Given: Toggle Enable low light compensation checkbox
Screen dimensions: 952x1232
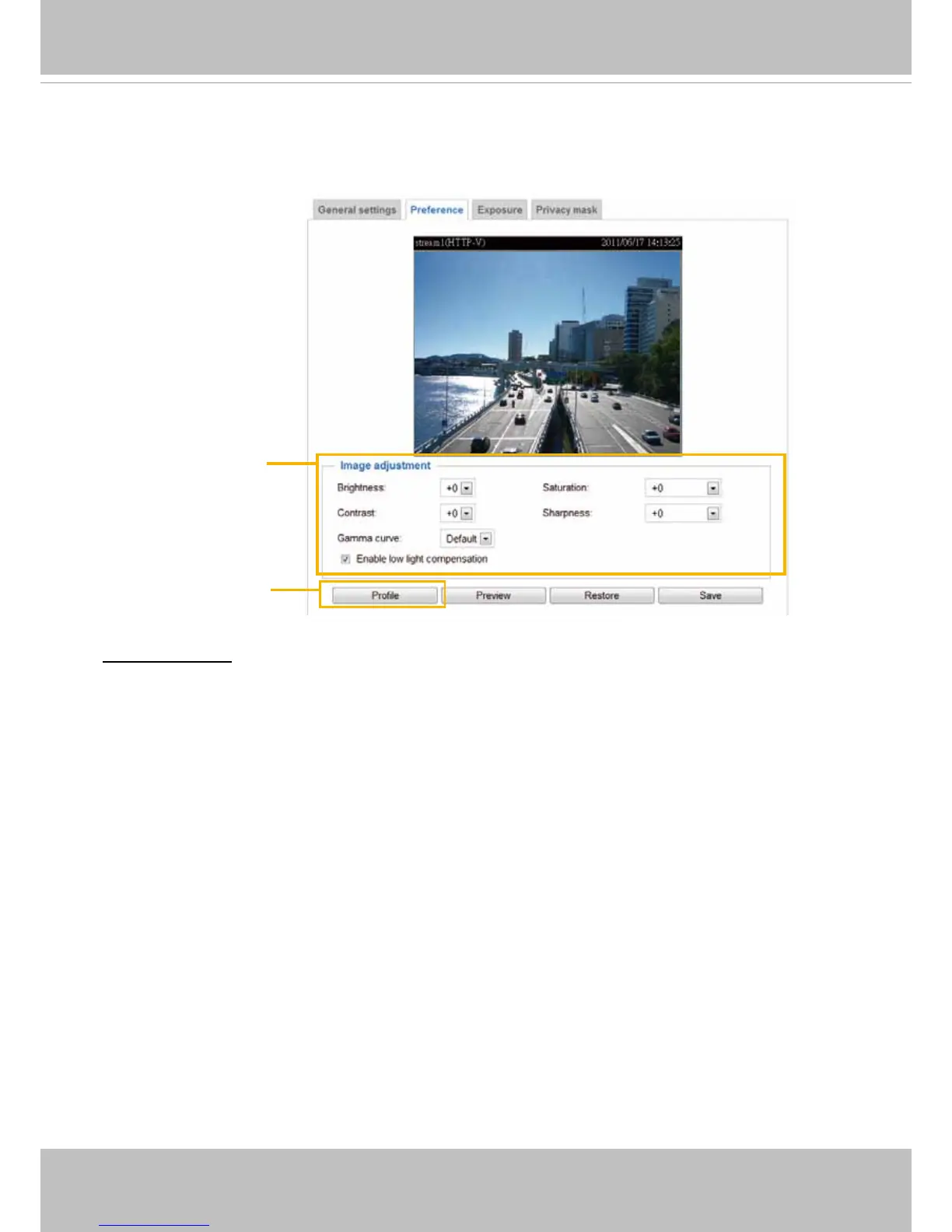Looking at the screenshot, I should (x=345, y=559).
